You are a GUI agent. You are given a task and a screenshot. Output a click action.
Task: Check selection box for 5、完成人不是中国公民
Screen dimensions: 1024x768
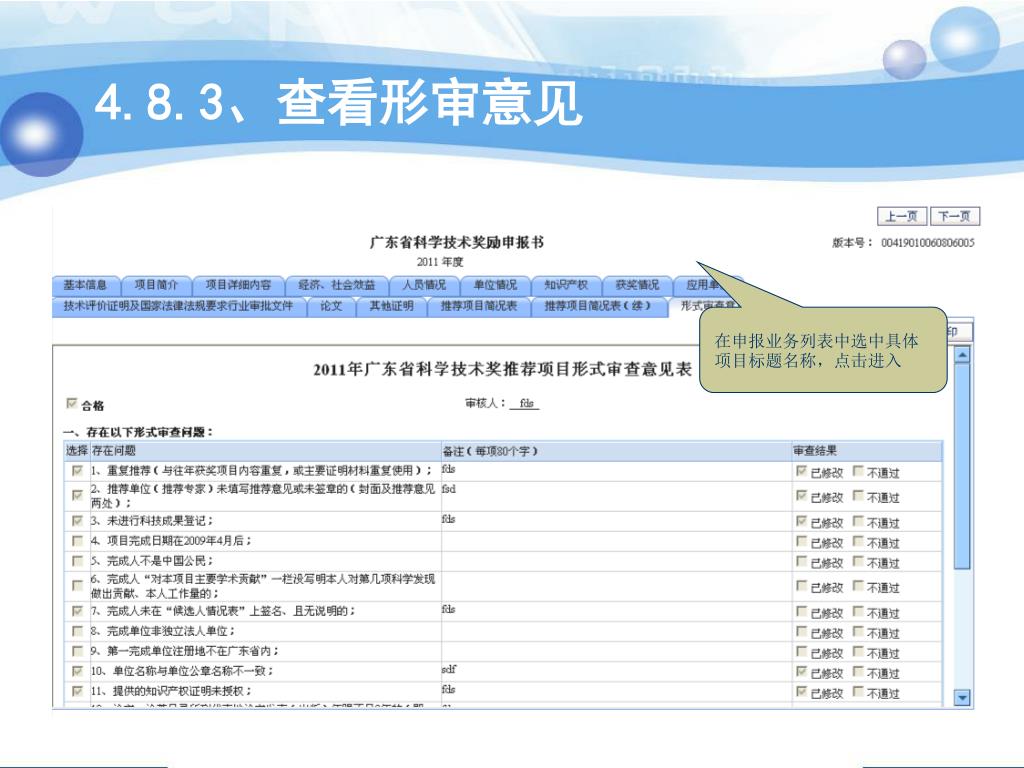[78, 561]
